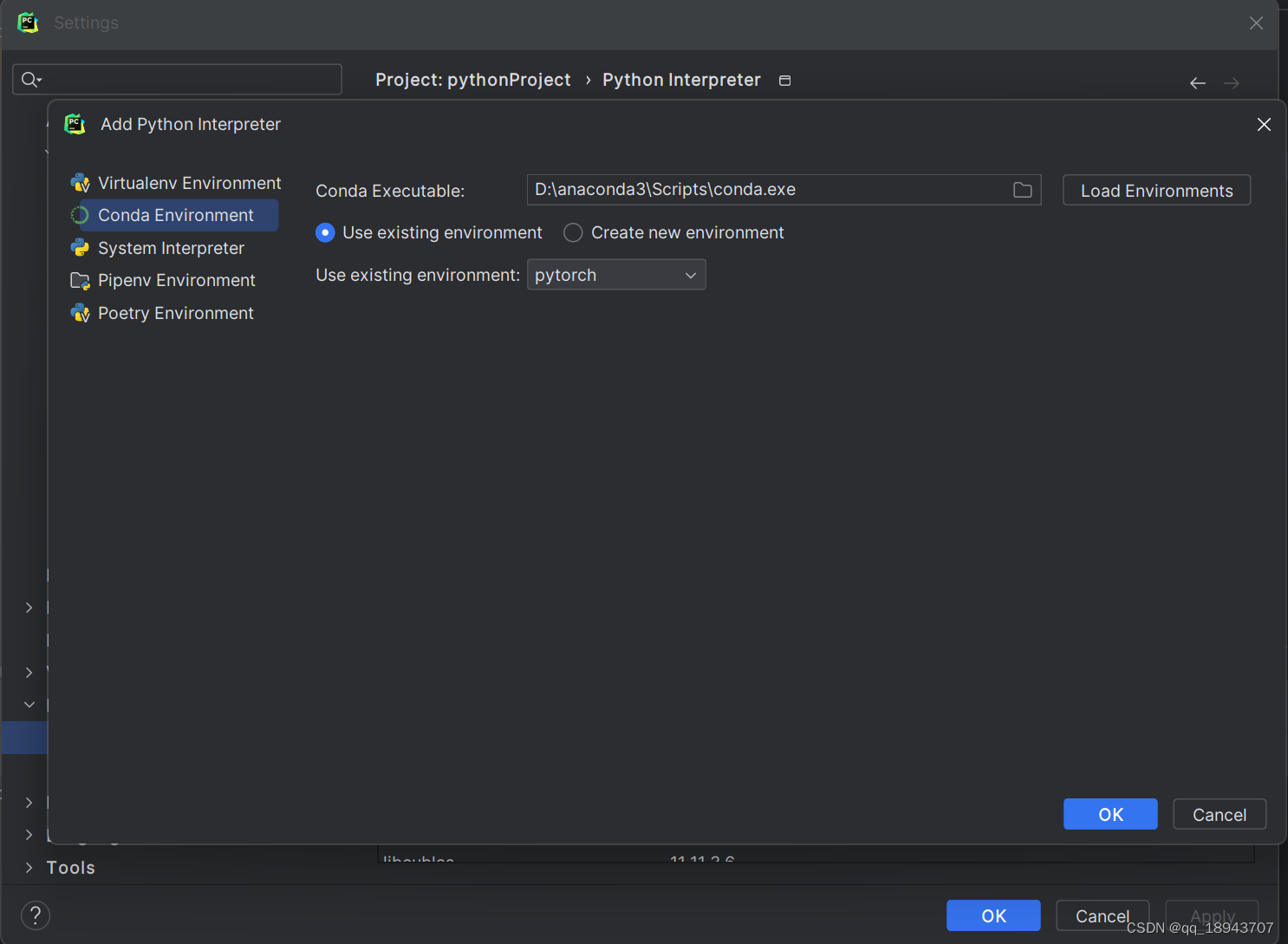Click the Pipenv Environment folder icon
Screen dimensions: 1288x944
point(81,280)
